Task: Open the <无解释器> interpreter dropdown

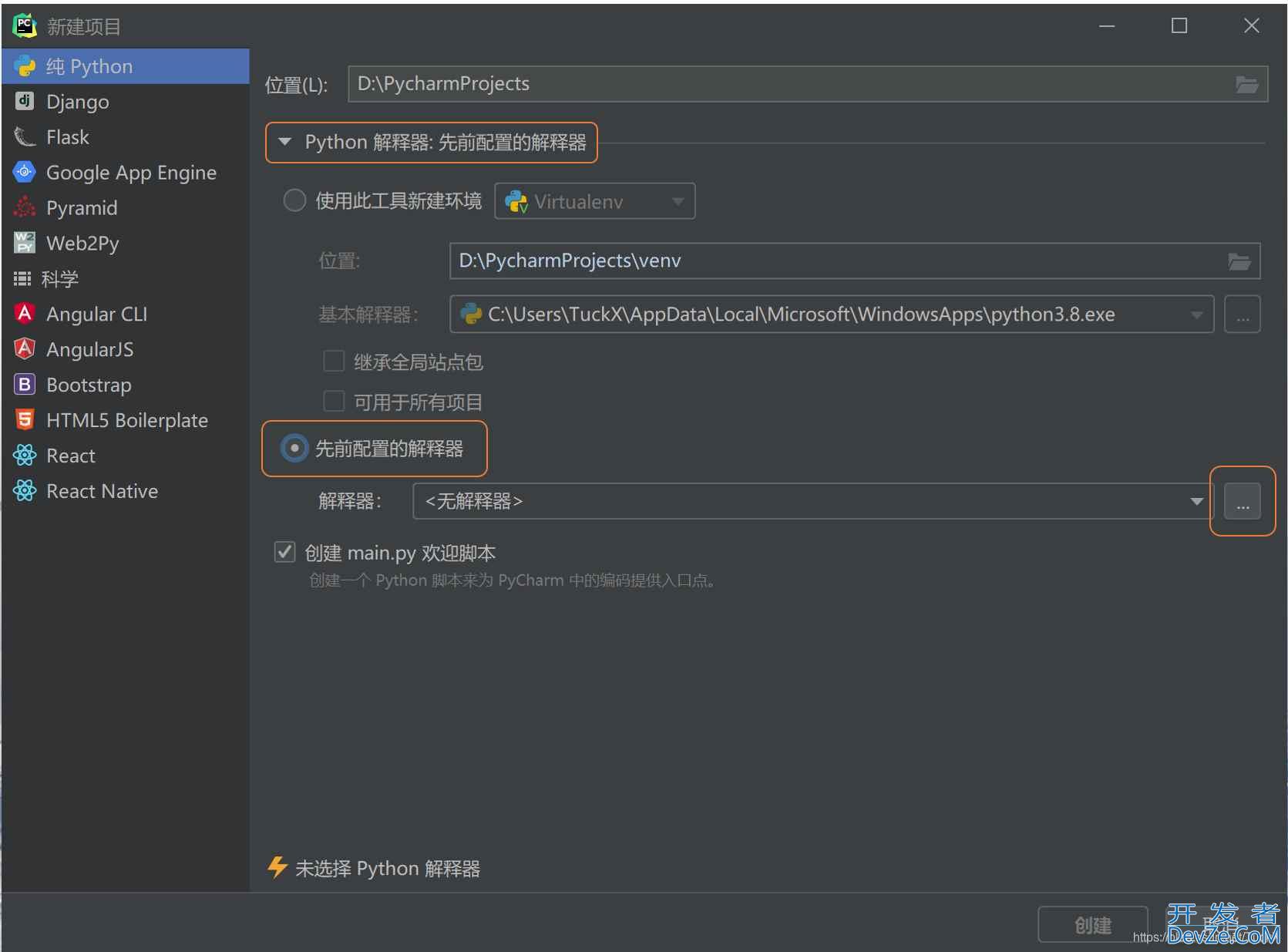Action: (813, 502)
